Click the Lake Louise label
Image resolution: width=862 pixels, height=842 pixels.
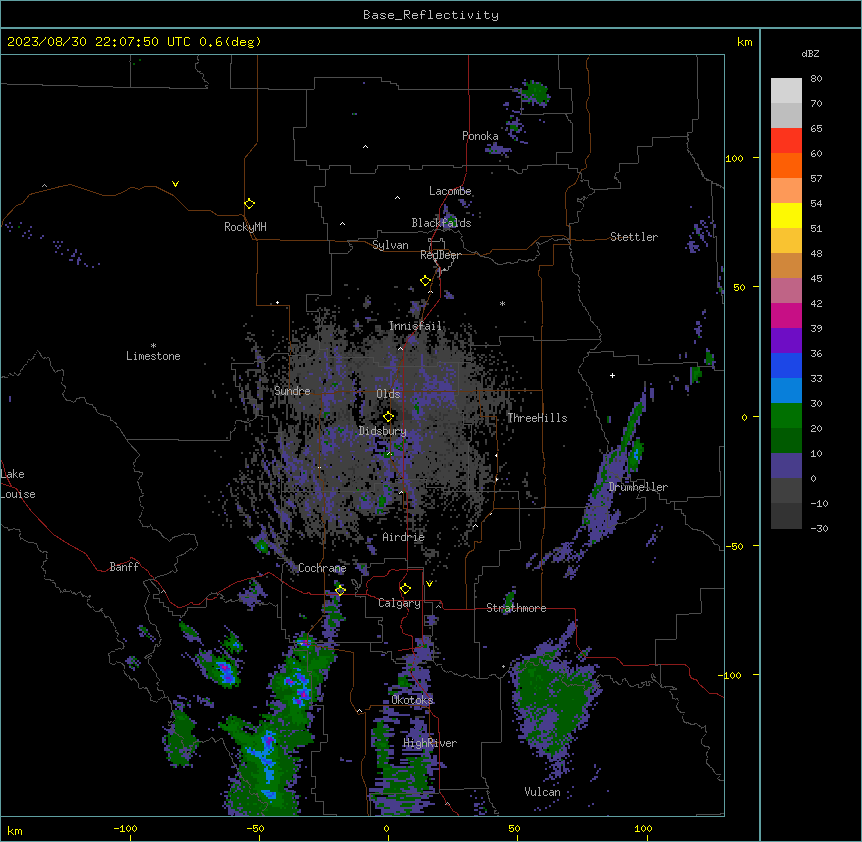18,484
